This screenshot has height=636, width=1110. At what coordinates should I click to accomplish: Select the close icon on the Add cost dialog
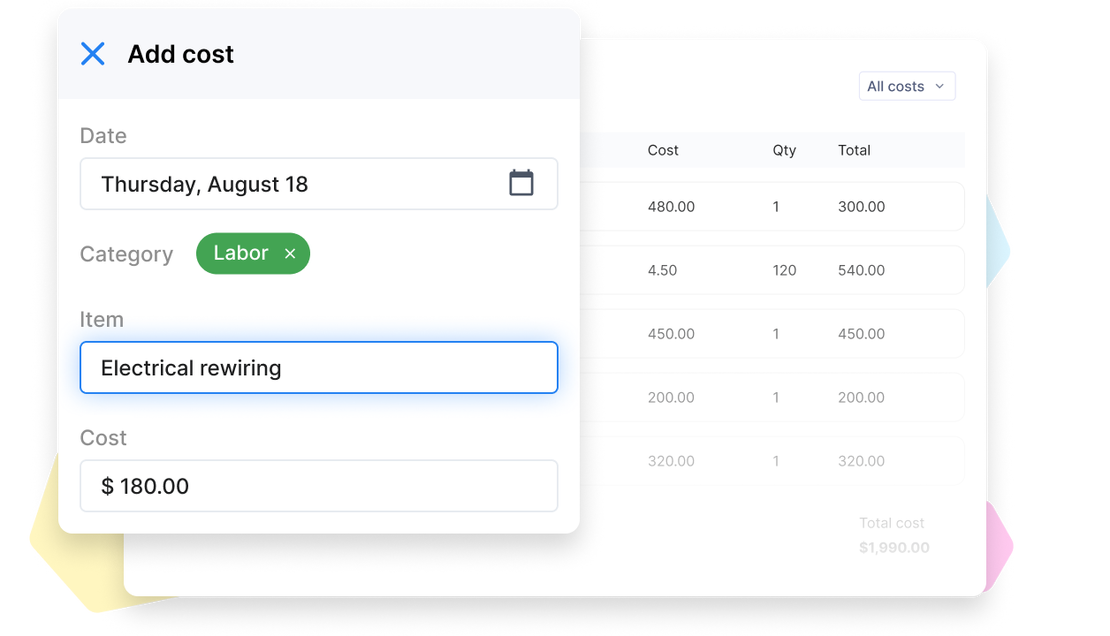(x=92, y=54)
